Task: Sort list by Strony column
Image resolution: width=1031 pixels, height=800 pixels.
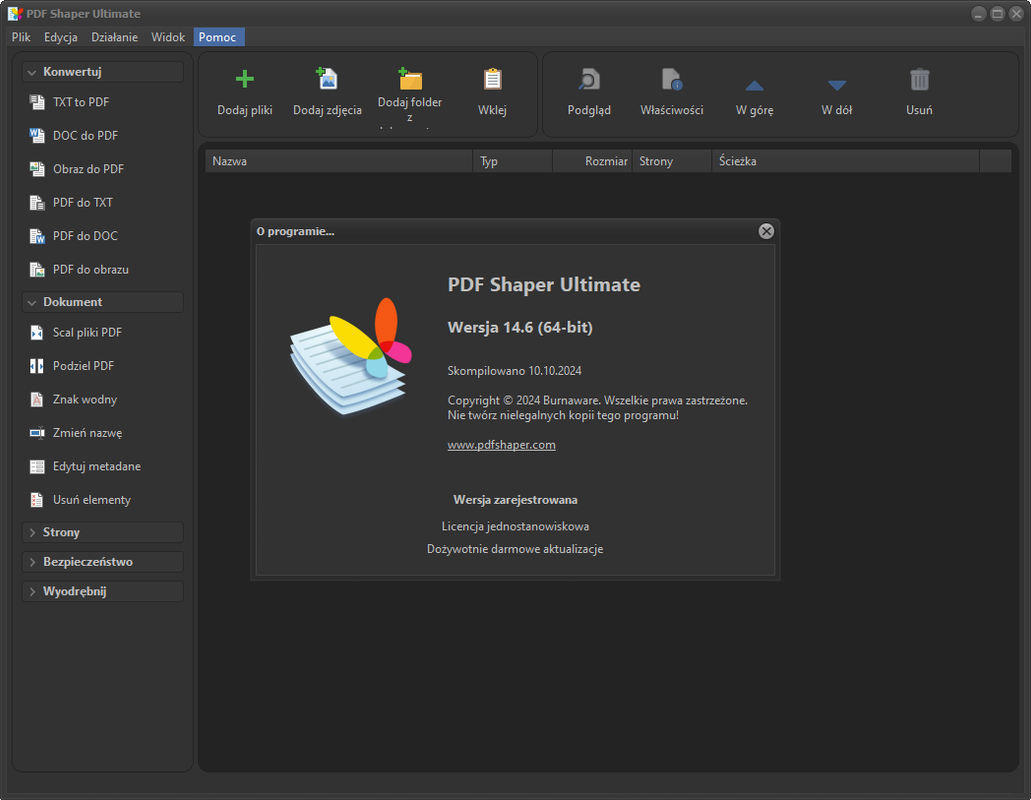Action: 672,161
